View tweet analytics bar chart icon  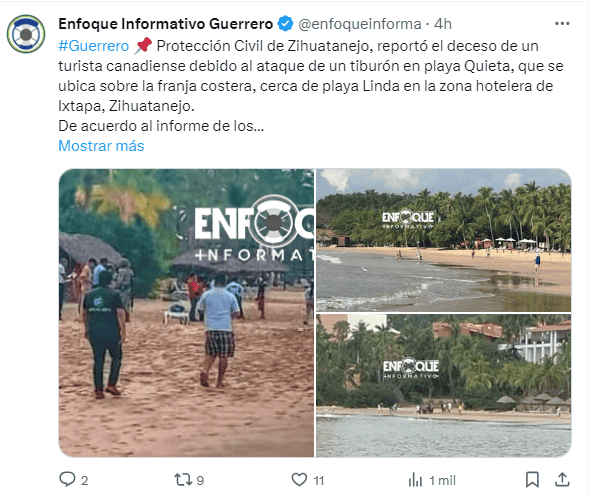tap(415, 480)
